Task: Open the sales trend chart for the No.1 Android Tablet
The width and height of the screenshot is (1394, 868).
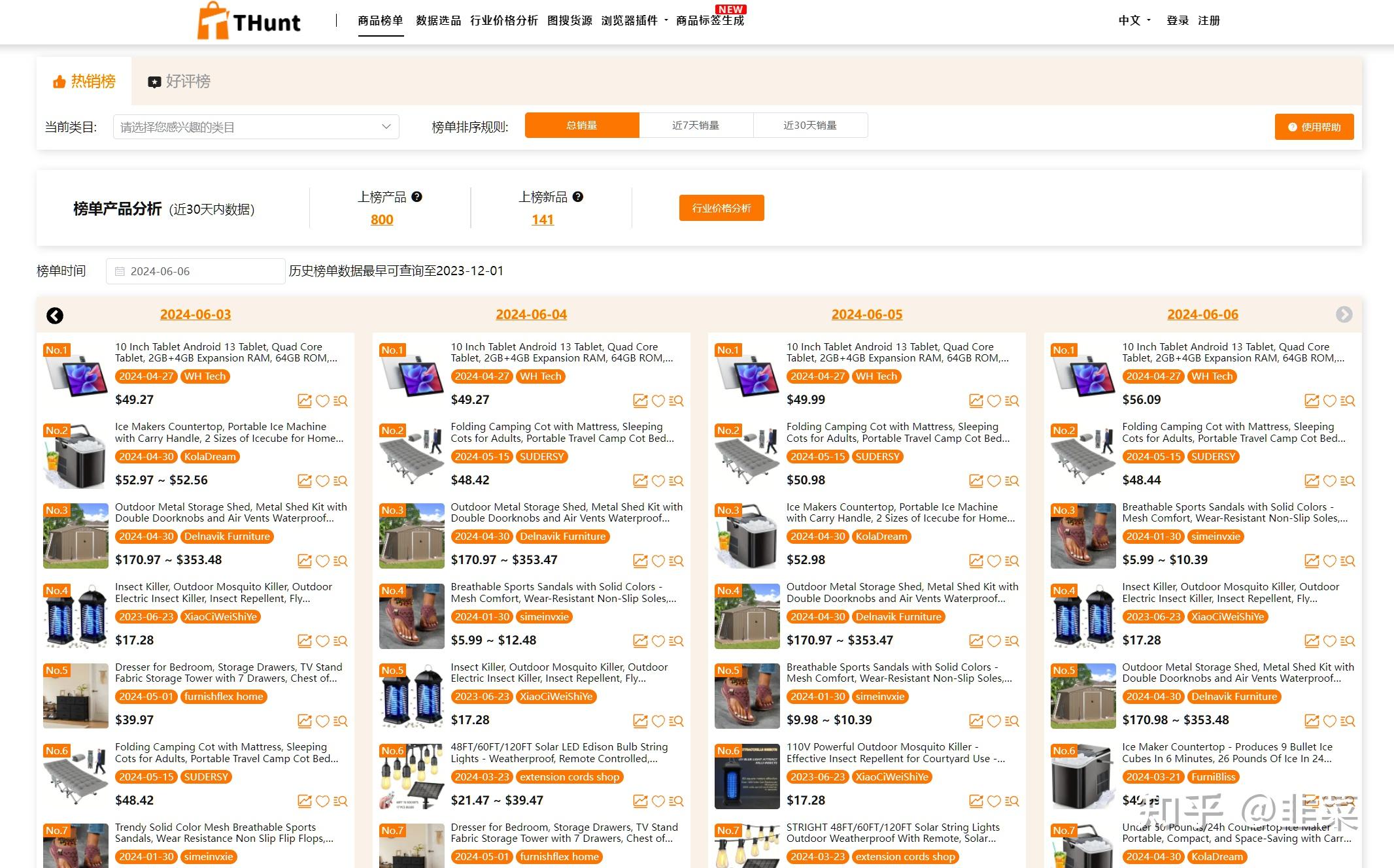Action: pyautogui.click(x=305, y=401)
